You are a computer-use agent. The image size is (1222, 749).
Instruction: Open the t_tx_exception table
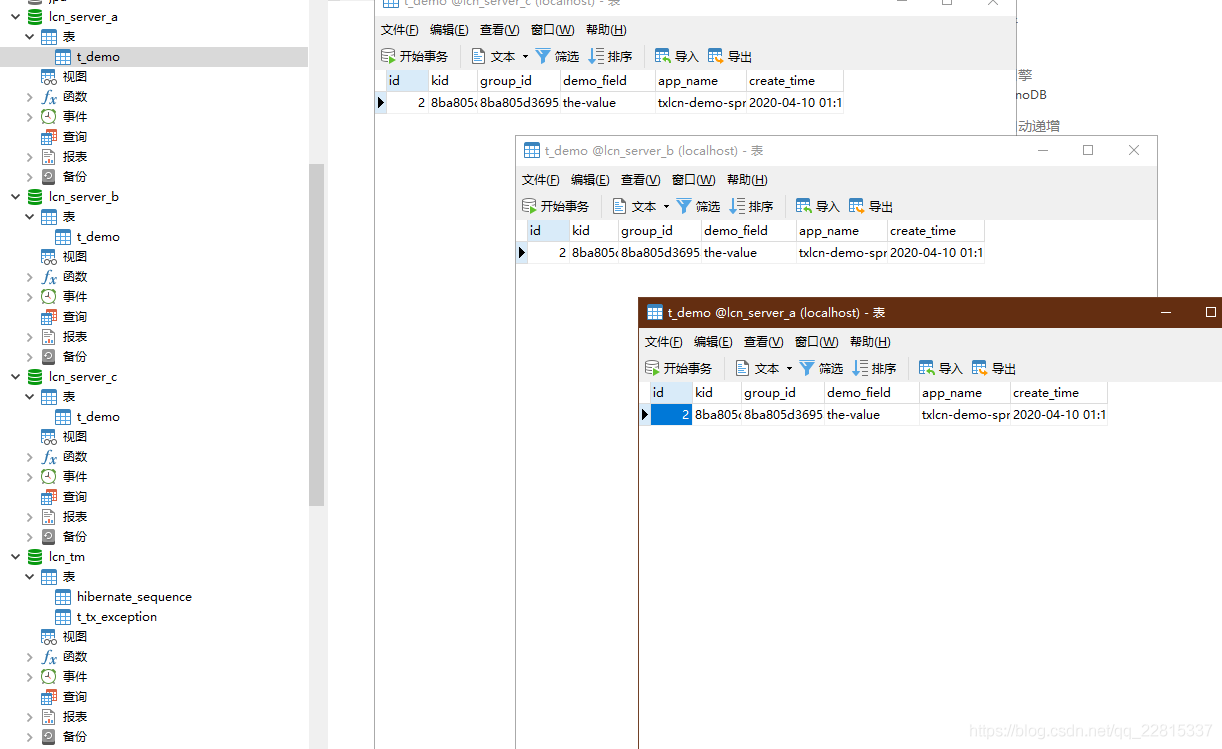point(117,617)
